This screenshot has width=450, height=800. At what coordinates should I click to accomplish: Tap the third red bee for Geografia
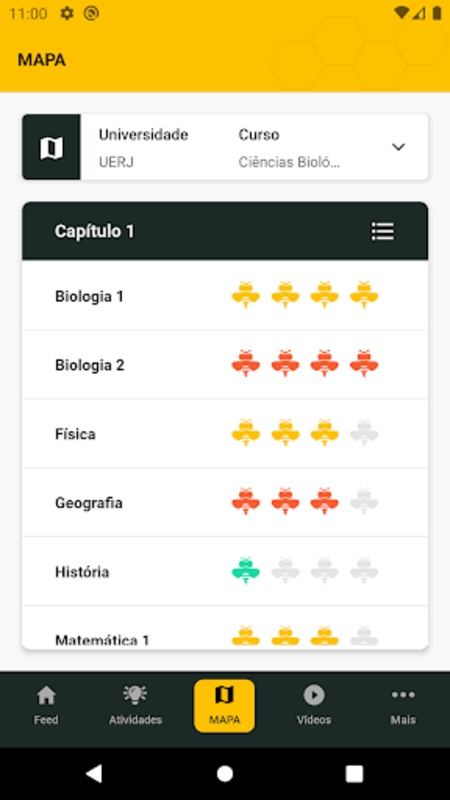tap(324, 502)
